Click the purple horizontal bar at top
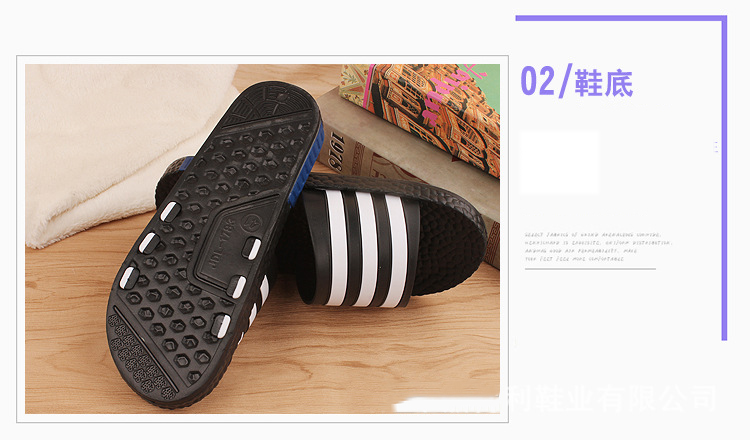The width and height of the screenshot is (750, 440). [621, 18]
